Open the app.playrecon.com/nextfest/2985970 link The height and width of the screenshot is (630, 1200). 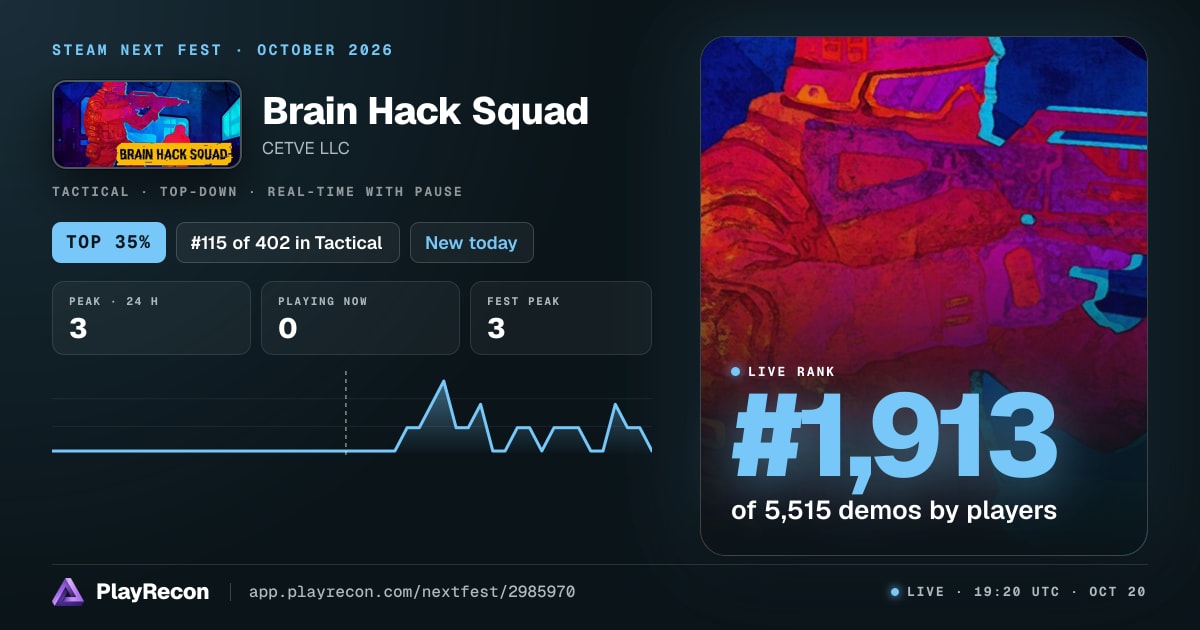[411, 592]
